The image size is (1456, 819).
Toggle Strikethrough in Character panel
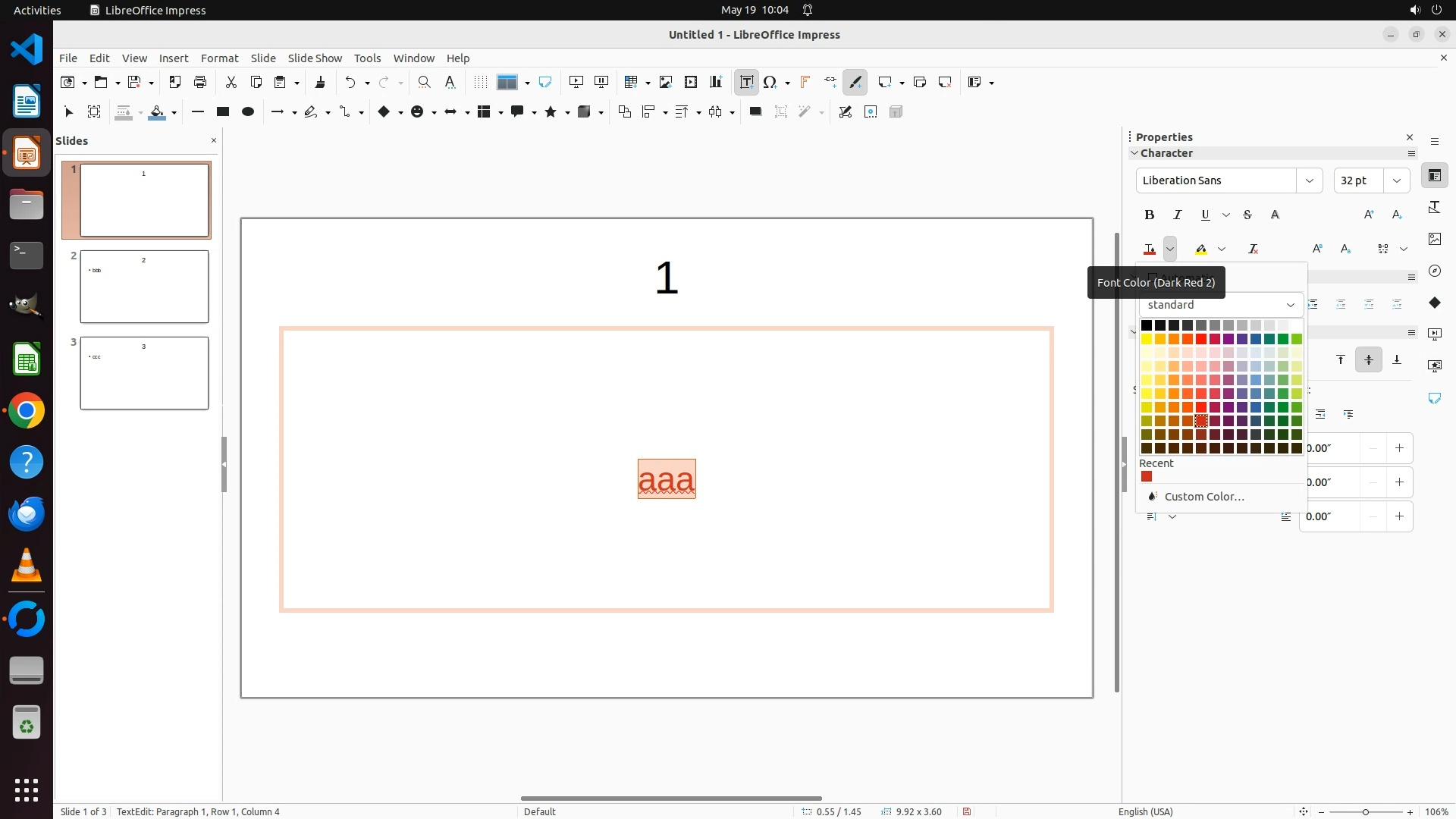click(x=1247, y=215)
